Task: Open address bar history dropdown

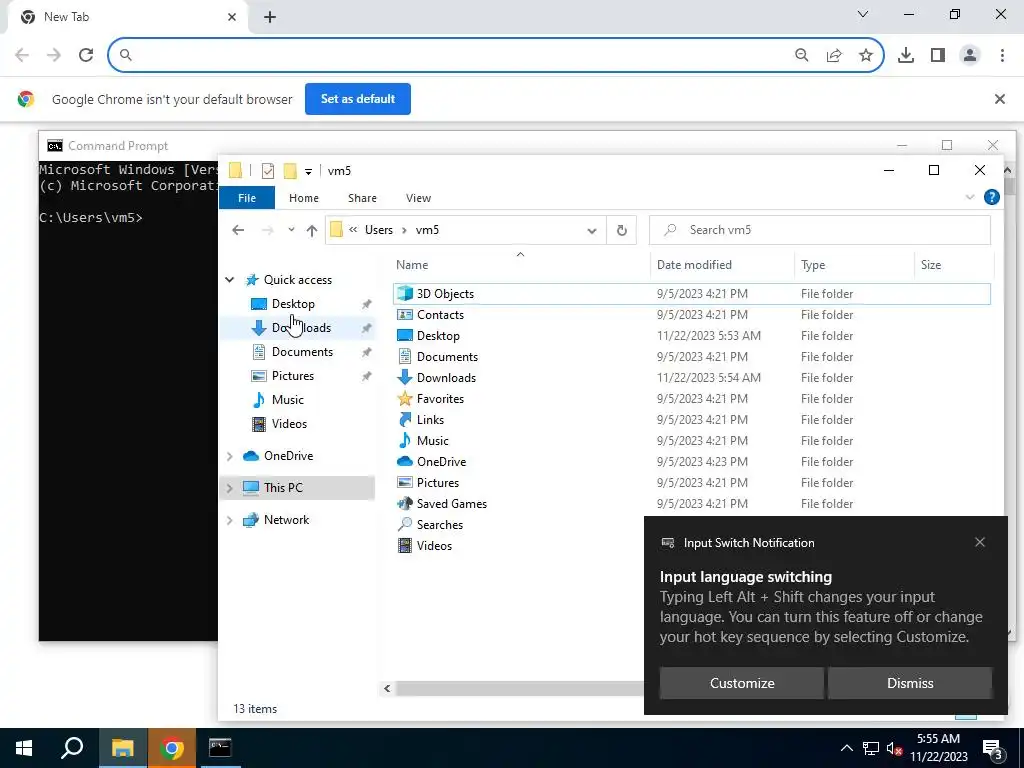Action: point(592,231)
